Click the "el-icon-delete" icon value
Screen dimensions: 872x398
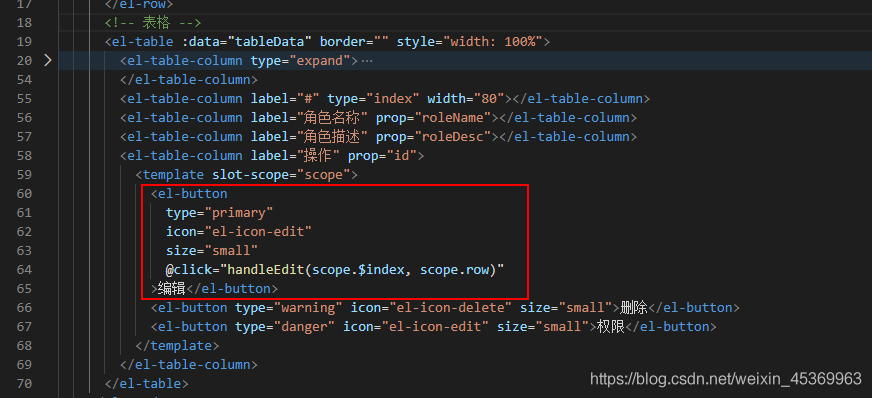[449, 307]
